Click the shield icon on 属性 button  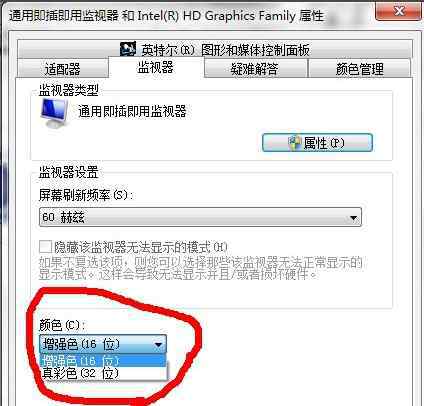pos(295,143)
